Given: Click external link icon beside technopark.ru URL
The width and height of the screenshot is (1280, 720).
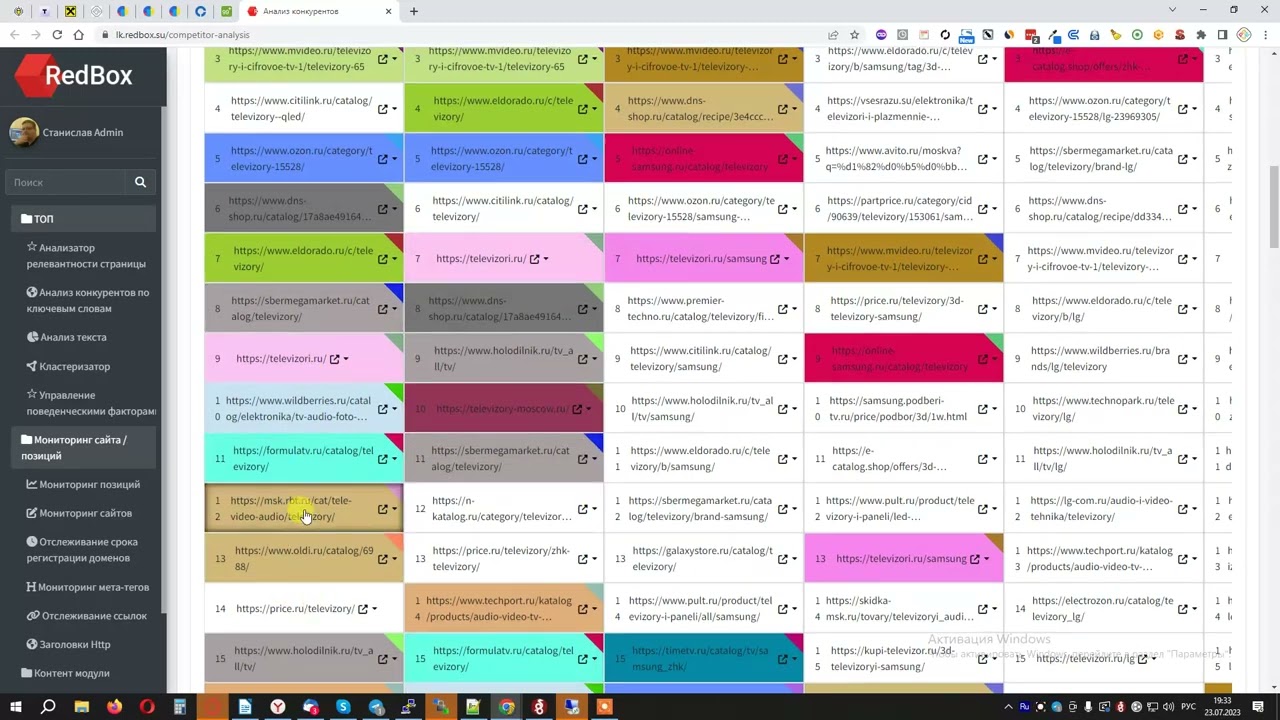Looking at the screenshot, I should coord(1183,409).
